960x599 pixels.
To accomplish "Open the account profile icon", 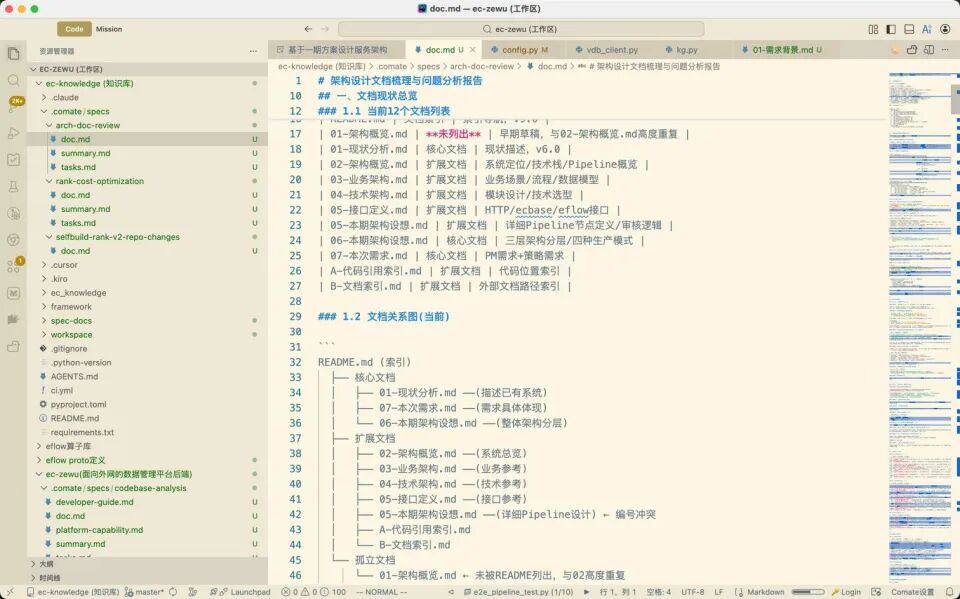I will click(945, 29).
